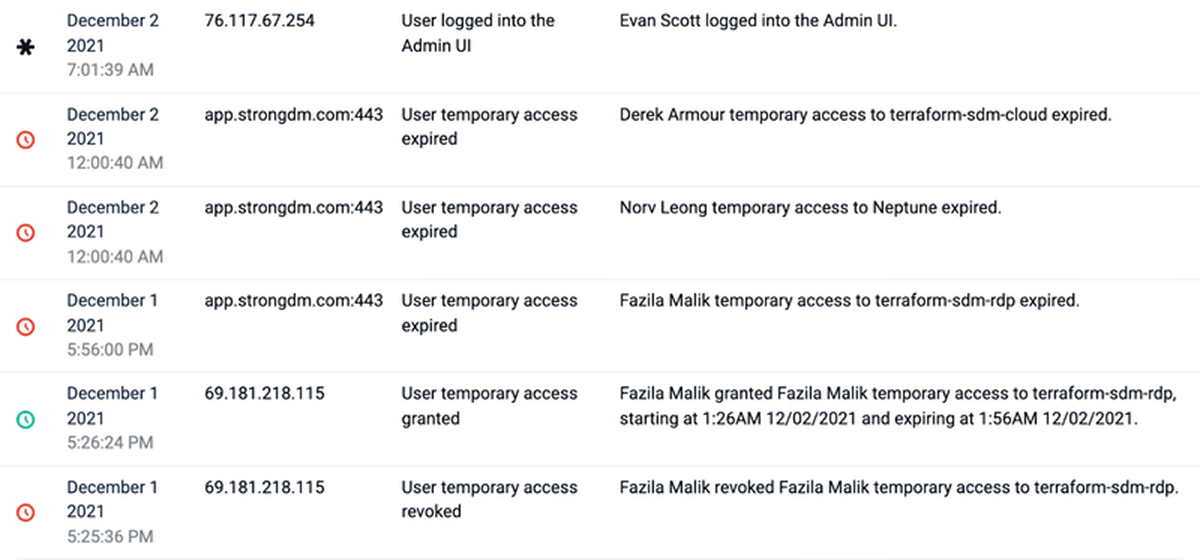Viewport: 1200px width, 560px height.
Task: Click the Norv Leong Neptune expired message
Action: pyautogui.click(x=810, y=208)
